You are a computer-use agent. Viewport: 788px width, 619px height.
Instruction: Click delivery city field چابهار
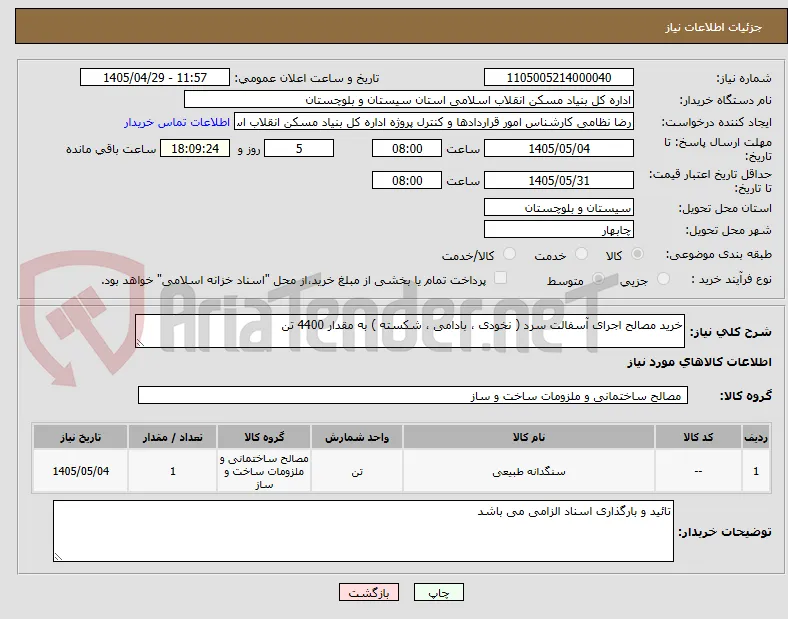point(559,230)
